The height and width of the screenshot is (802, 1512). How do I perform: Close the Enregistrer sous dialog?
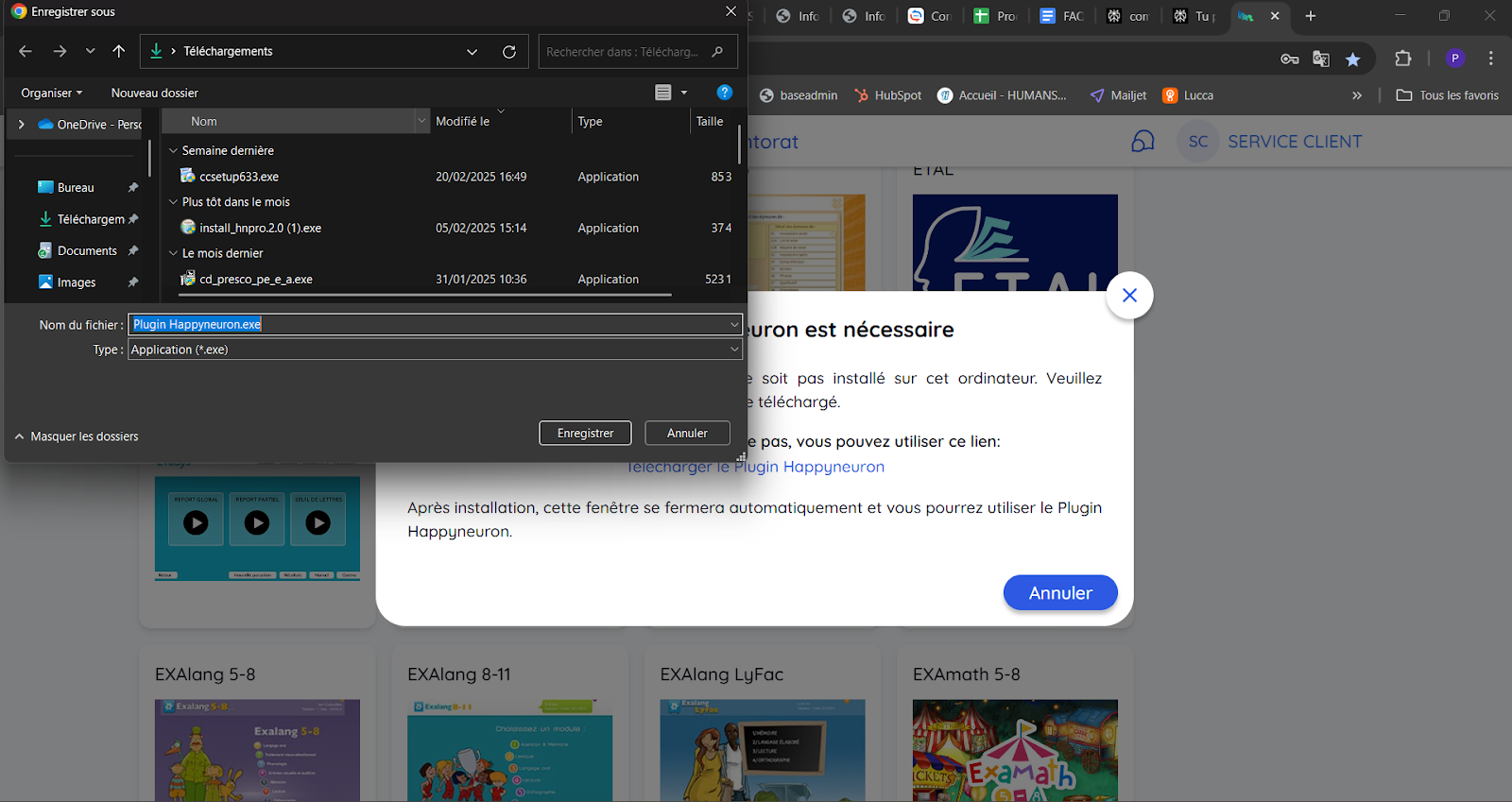[x=730, y=11]
